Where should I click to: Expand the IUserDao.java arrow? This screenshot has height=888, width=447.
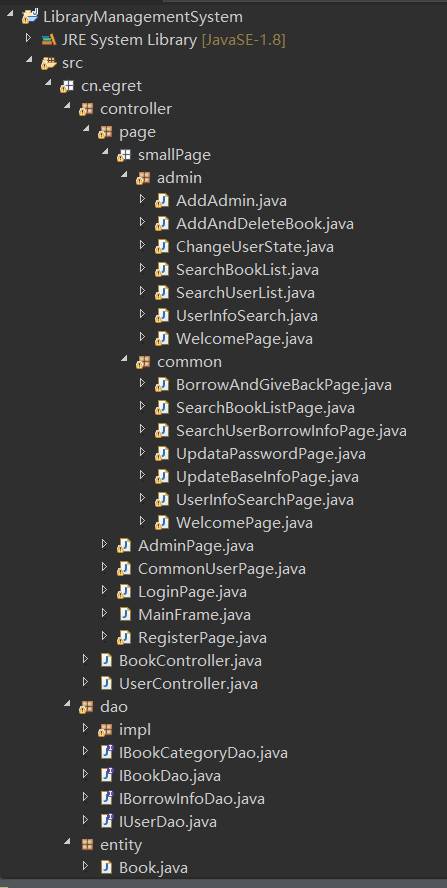86,820
